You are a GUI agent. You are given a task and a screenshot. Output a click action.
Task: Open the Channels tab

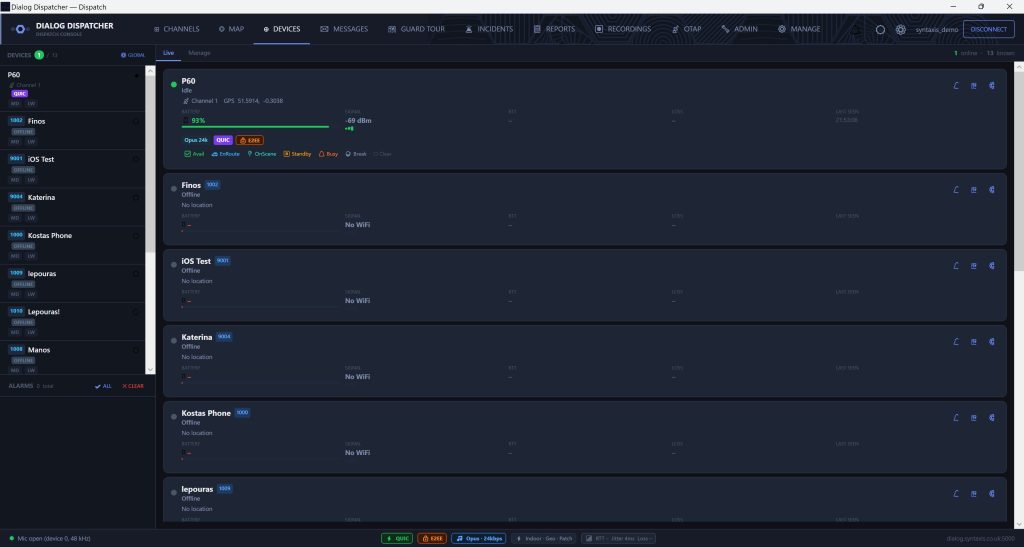pos(176,29)
